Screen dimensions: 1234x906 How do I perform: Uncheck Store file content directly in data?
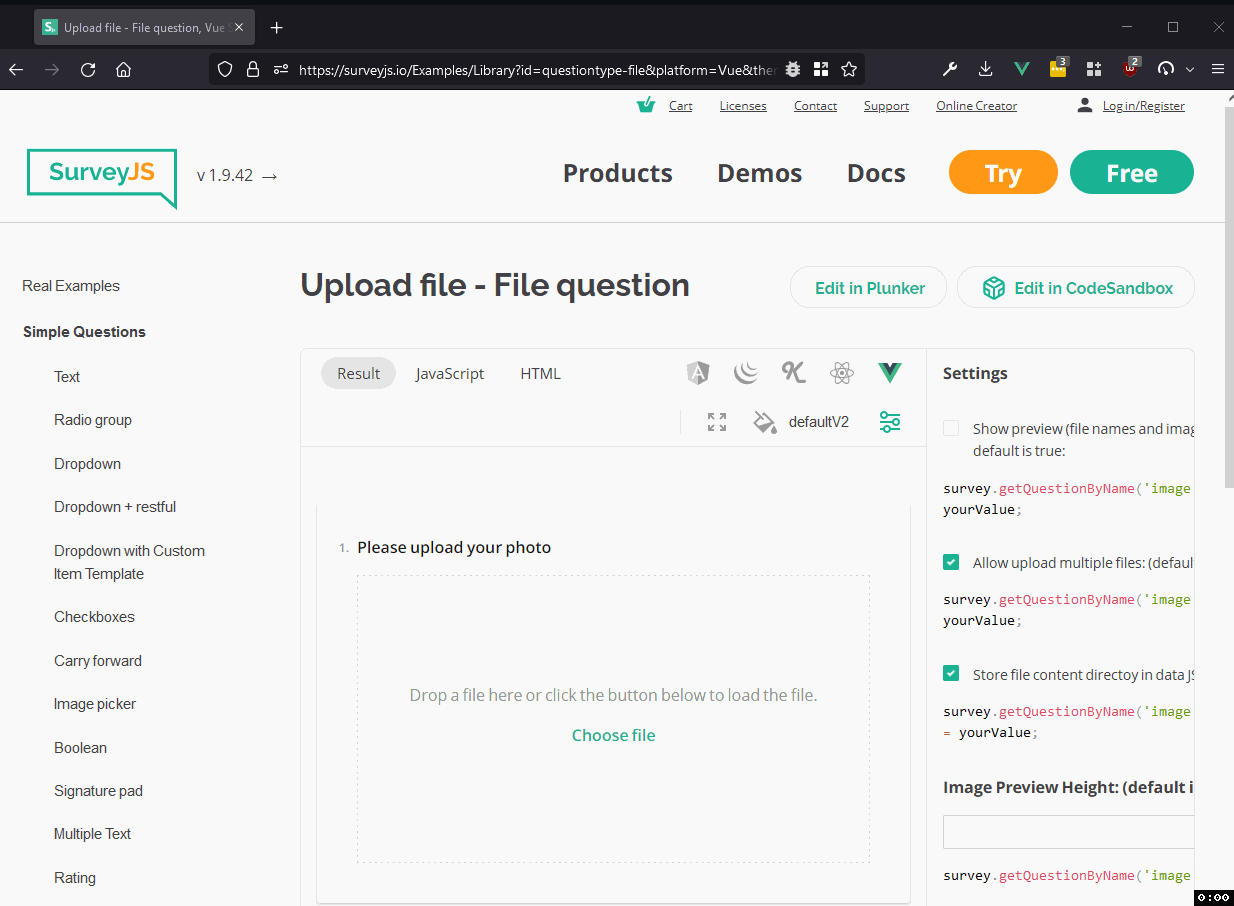coord(950,673)
